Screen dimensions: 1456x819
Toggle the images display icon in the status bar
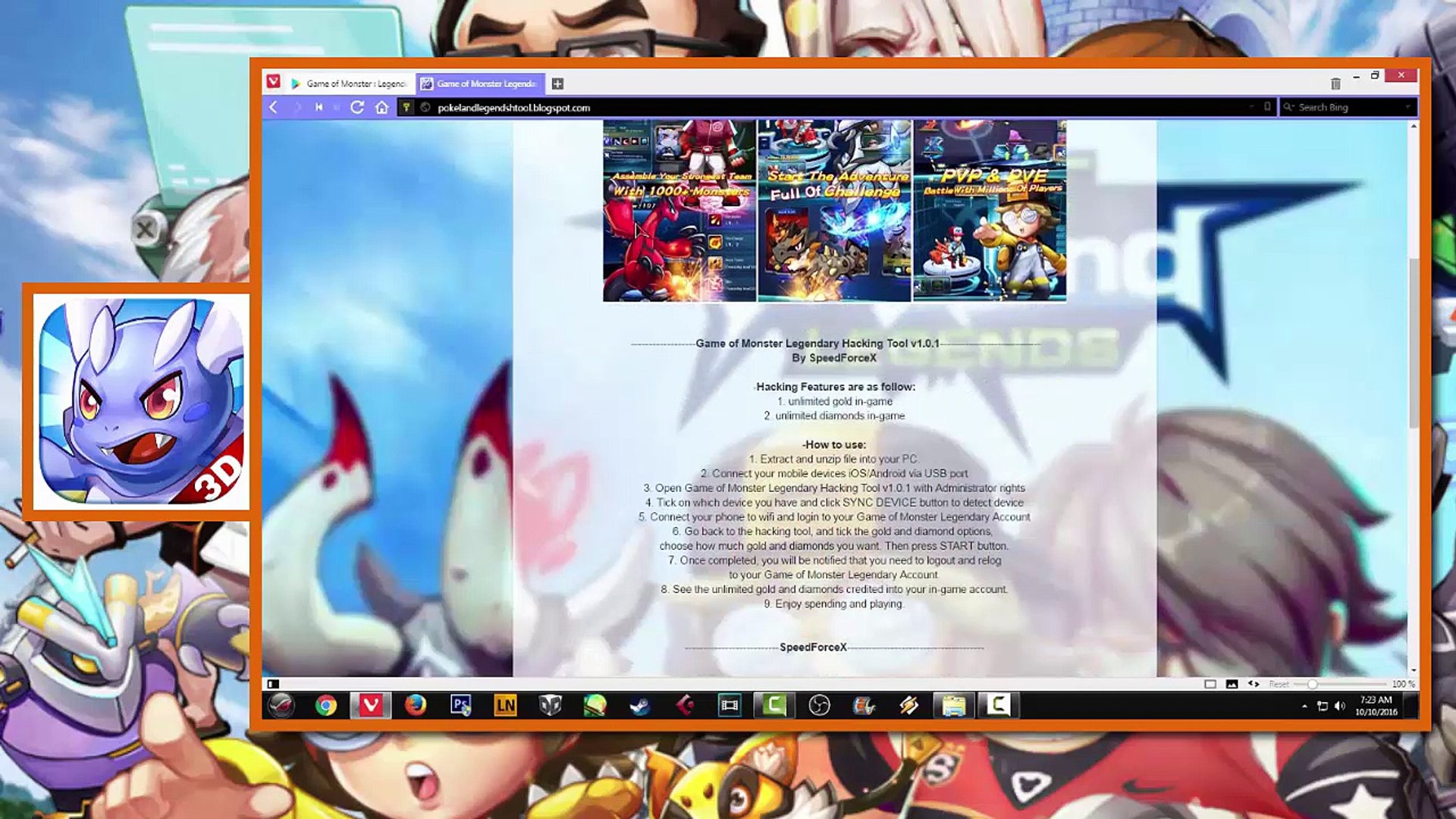click(1232, 684)
